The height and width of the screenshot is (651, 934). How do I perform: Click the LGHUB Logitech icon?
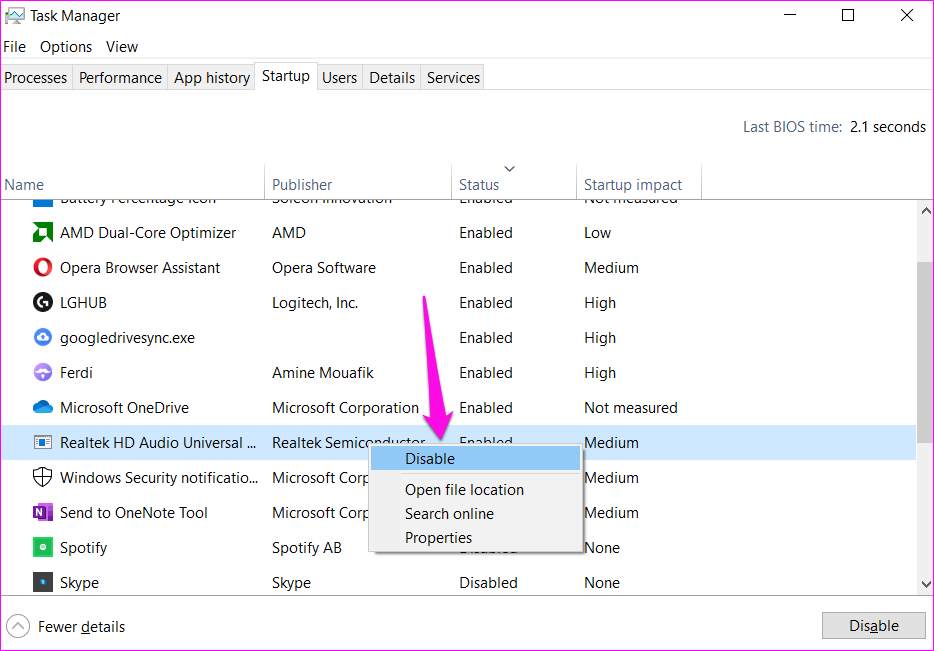pyautogui.click(x=42, y=303)
